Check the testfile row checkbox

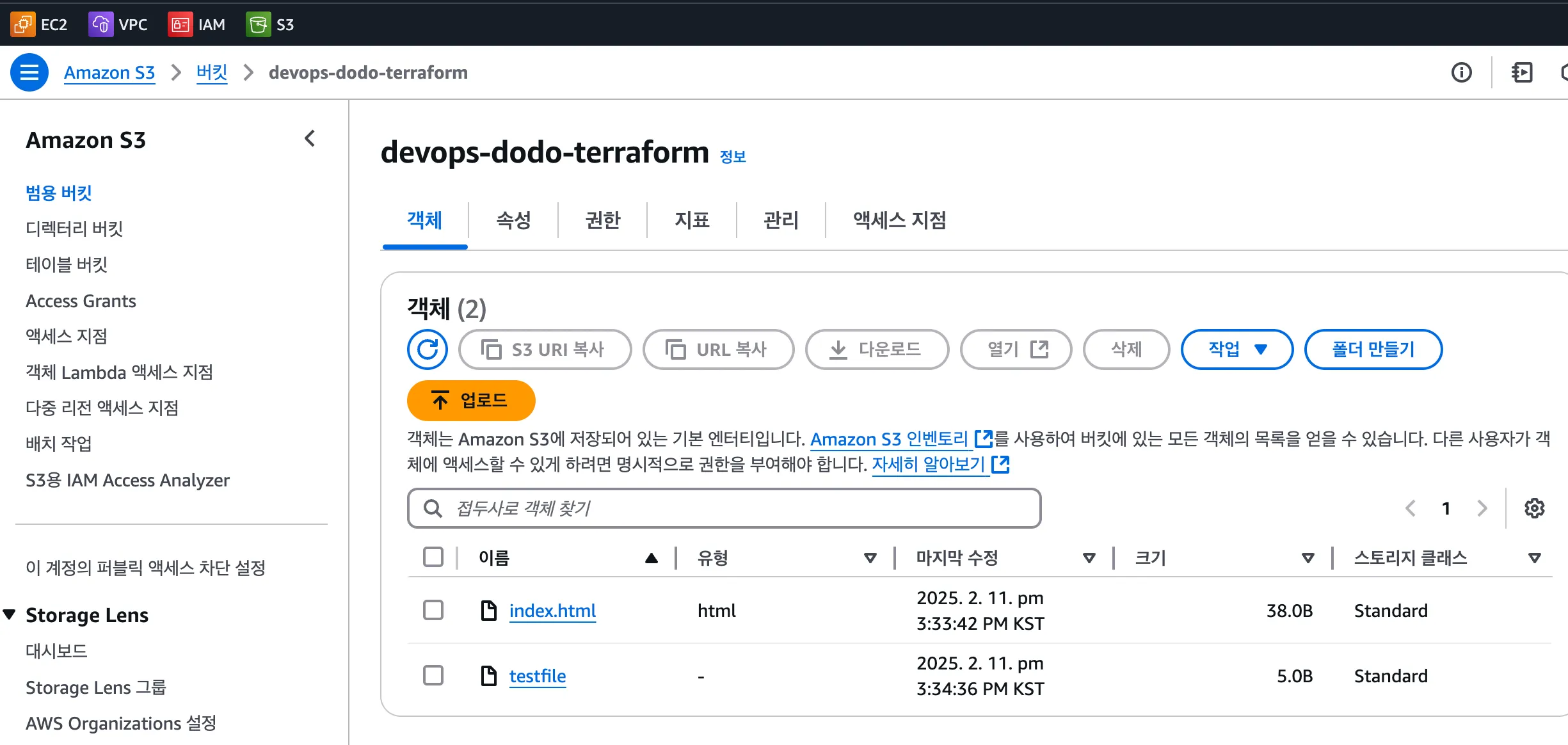point(433,675)
